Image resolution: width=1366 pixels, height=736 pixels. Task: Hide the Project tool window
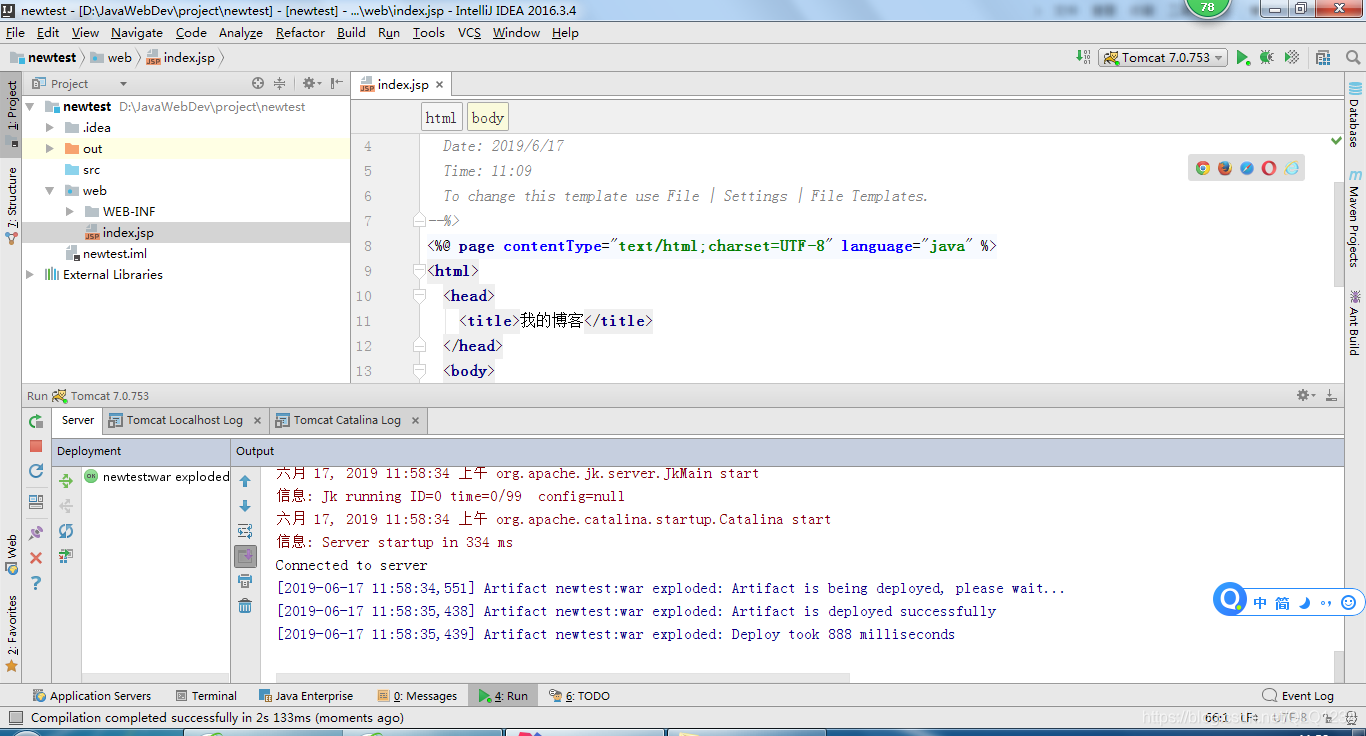click(336, 84)
